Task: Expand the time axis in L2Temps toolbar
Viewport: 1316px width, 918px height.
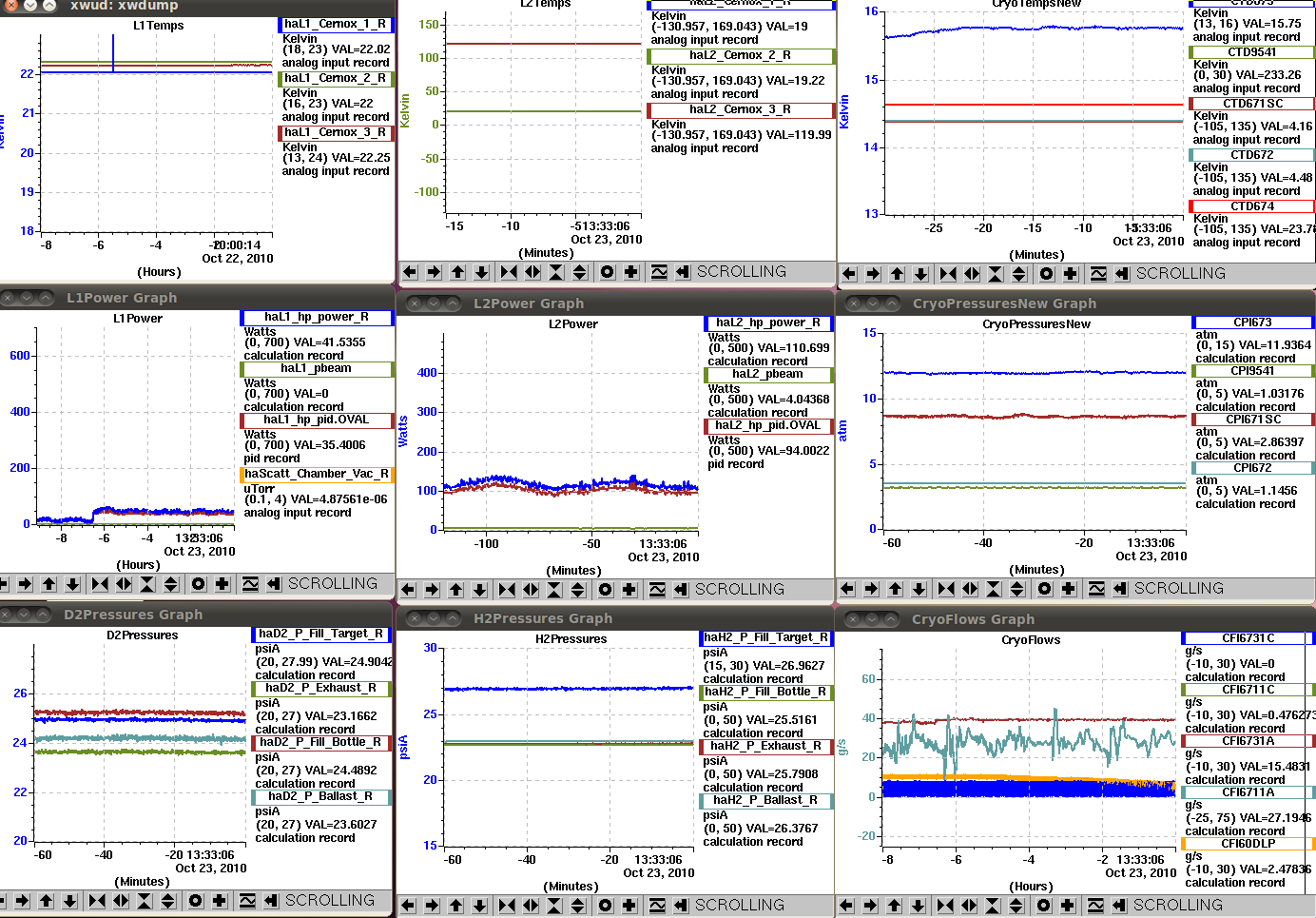Action: click(532, 272)
